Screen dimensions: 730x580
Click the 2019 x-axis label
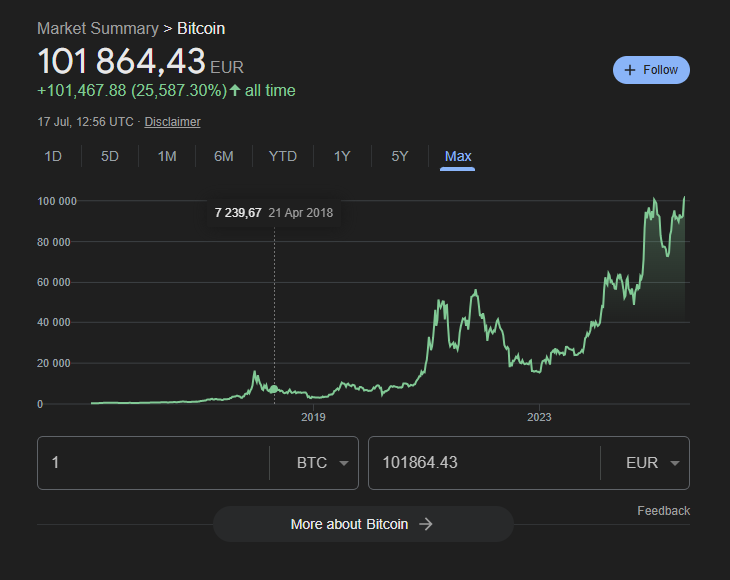(313, 417)
